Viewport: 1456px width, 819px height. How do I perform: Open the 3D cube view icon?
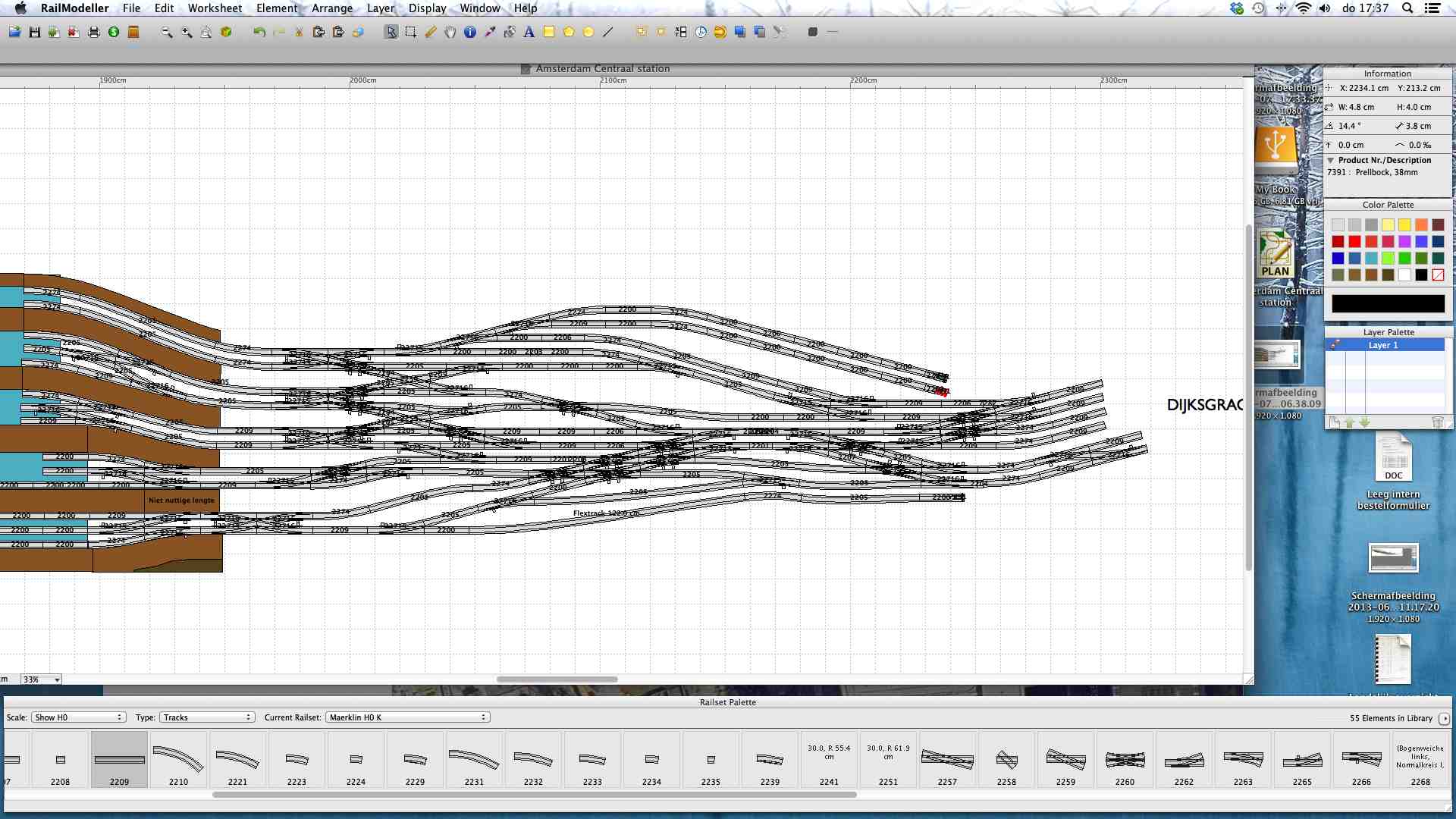tap(226, 32)
